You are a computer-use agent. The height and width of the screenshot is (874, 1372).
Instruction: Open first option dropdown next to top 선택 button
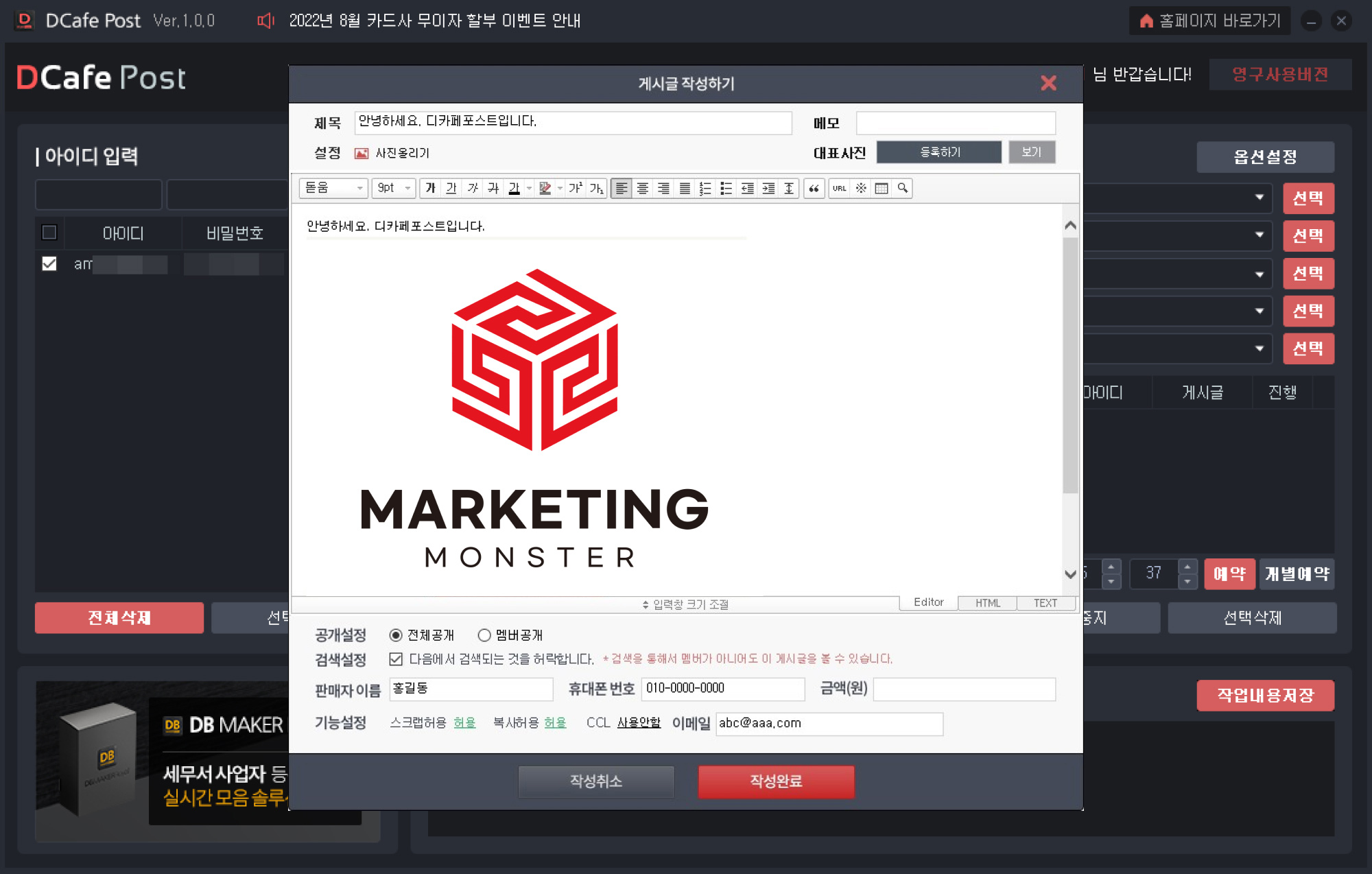pyautogui.click(x=1259, y=198)
